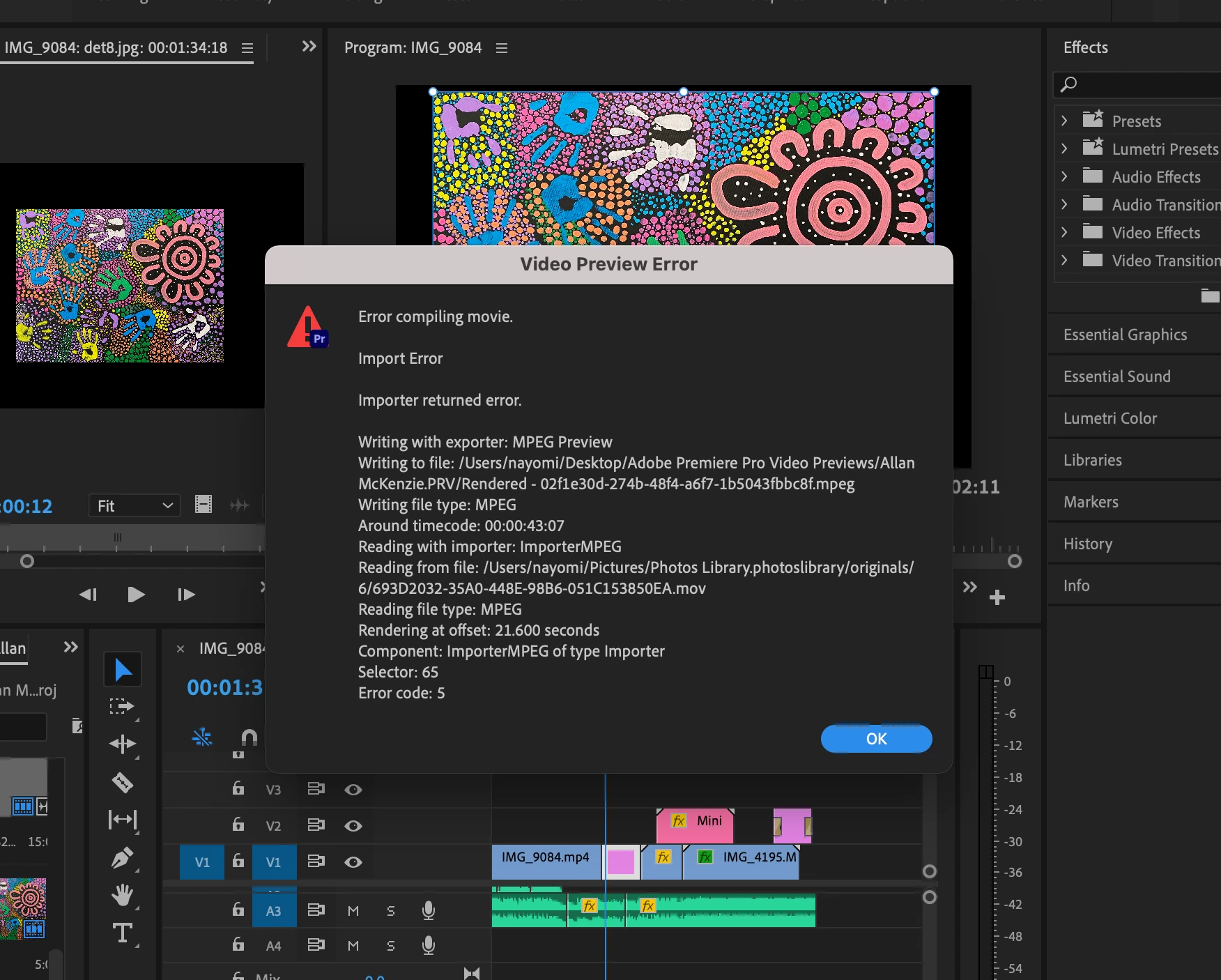This screenshot has height=980, width=1221.
Task: Open the Program monitor button editor plus
Action: coord(997,597)
